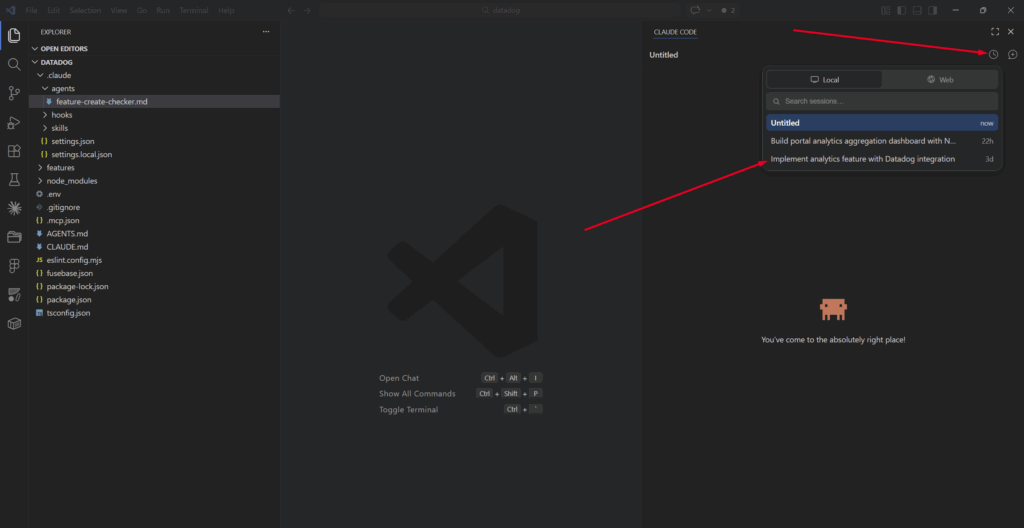The height and width of the screenshot is (528, 1024).
Task: Open the Source Control view
Action: tap(14, 93)
